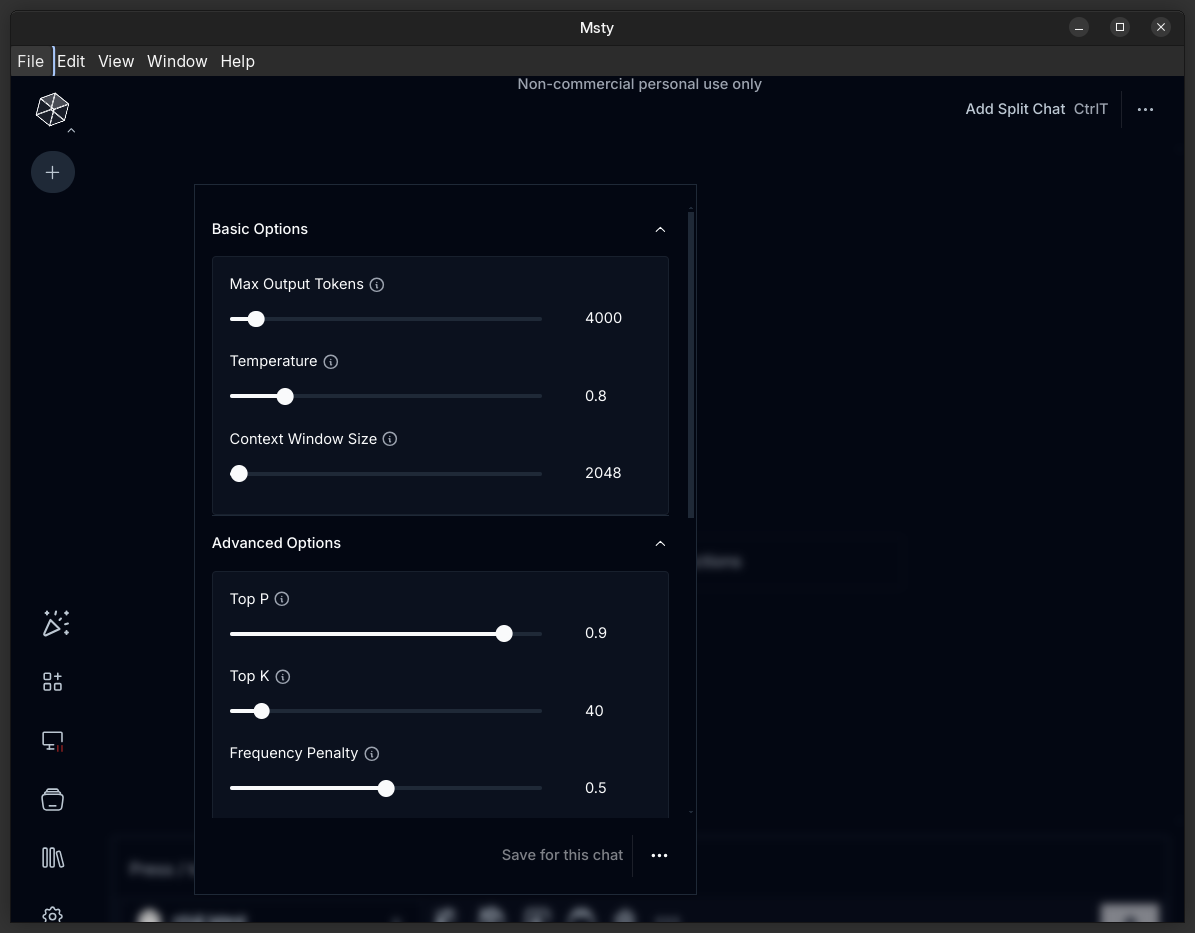Screen dimensions: 1195x933
Task: Click Add Split Chat button
Action: coord(1015,109)
